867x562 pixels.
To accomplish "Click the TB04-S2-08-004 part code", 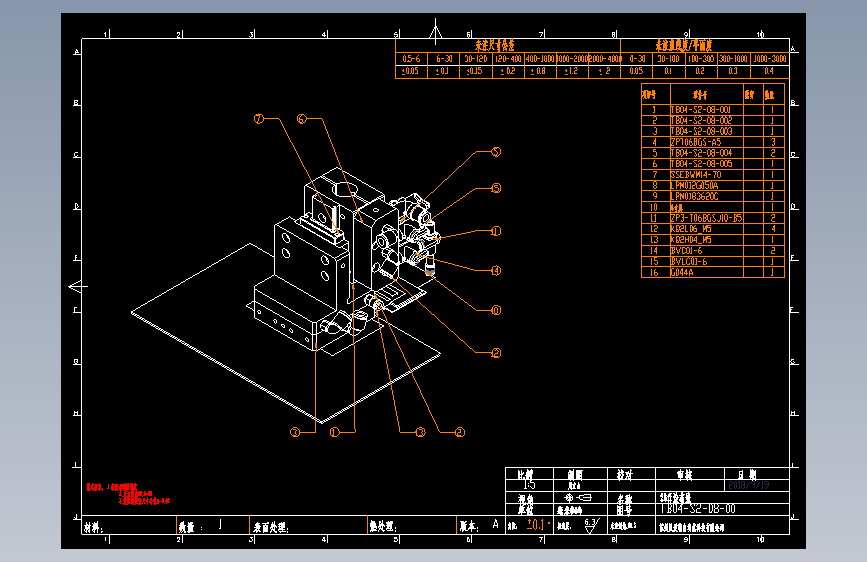I will [x=701, y=153].
